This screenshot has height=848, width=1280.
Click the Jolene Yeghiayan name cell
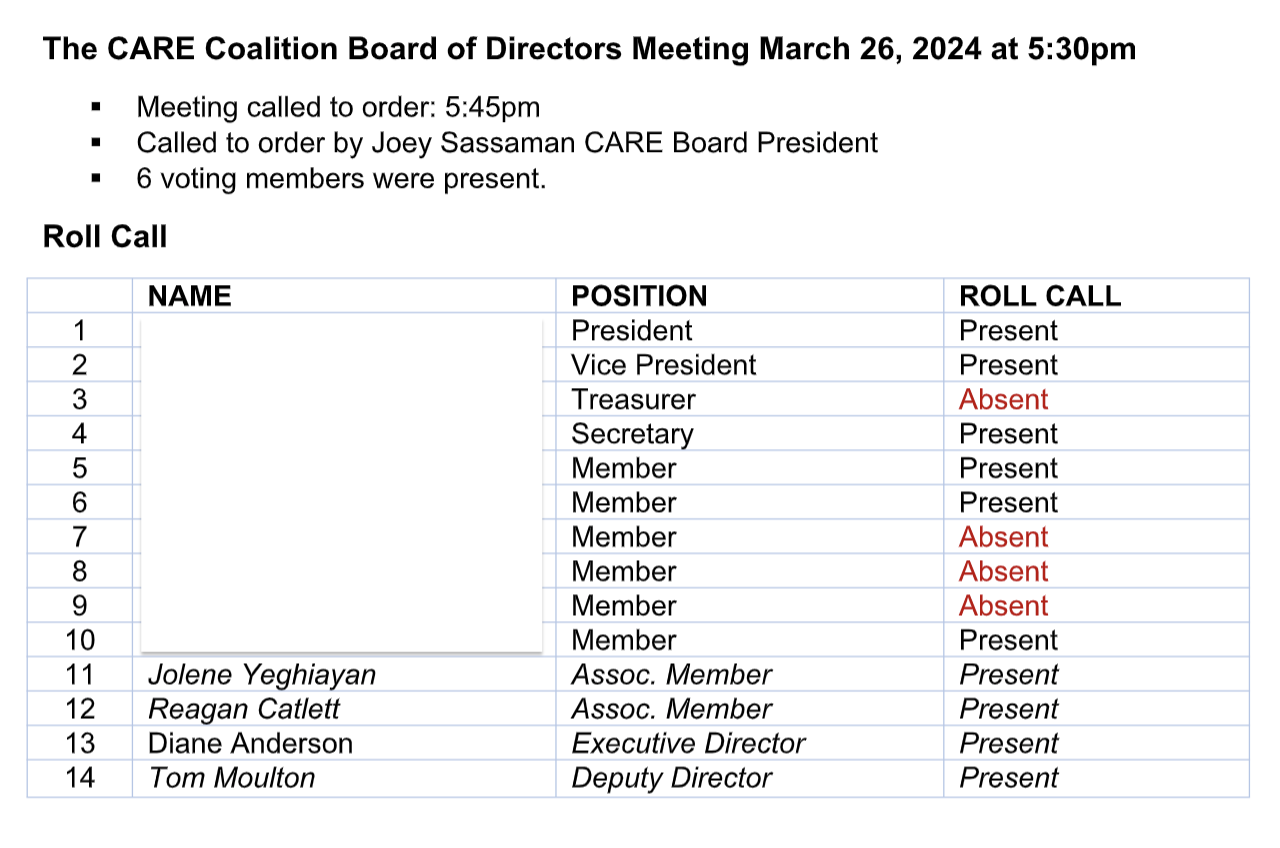(x=262, y=675)
